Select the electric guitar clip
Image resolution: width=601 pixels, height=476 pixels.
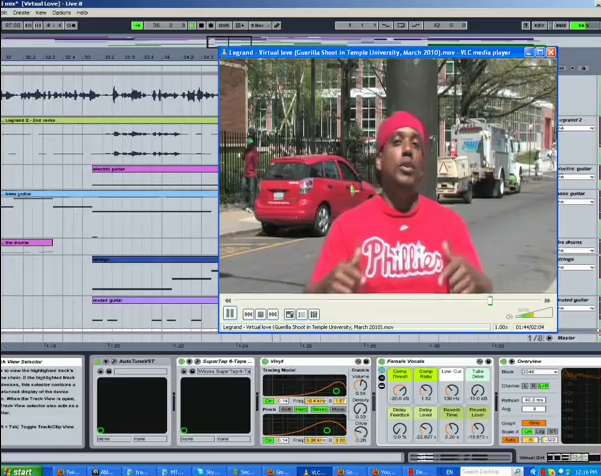[155, 169]
